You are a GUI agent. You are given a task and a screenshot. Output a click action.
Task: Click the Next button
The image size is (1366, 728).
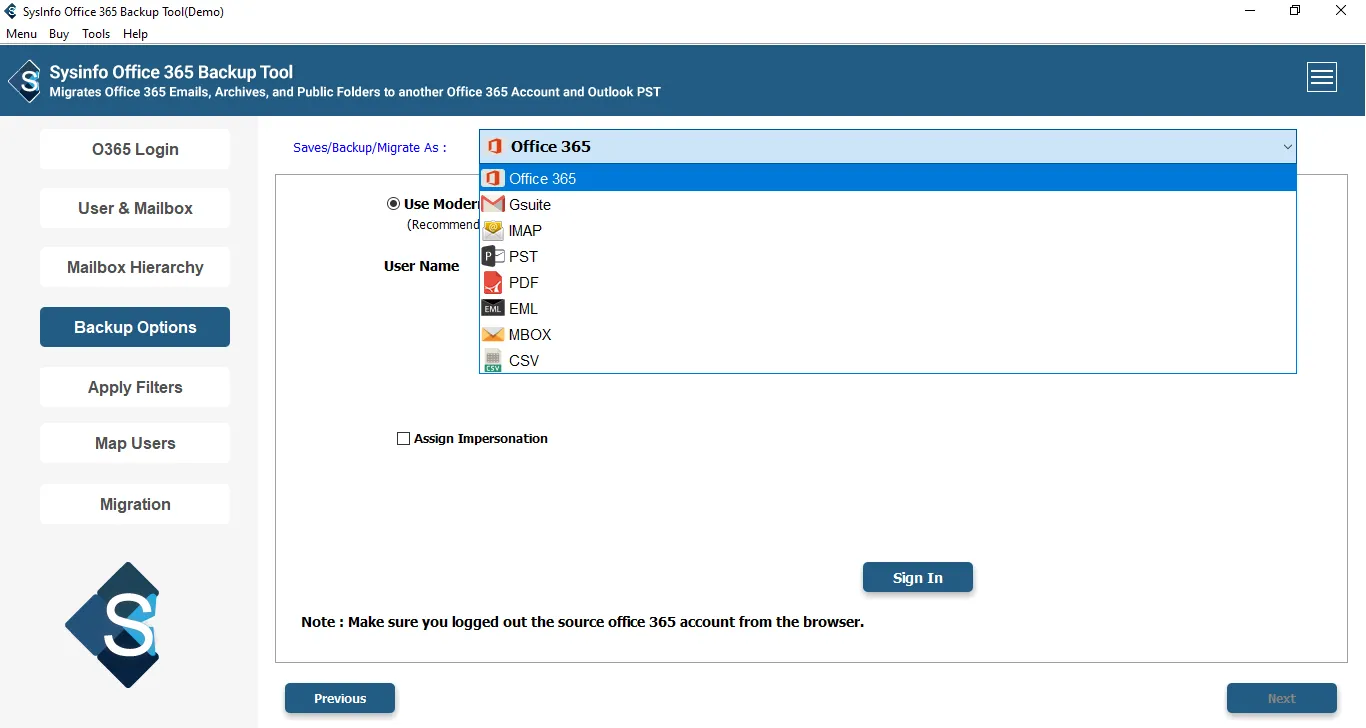tap(1282, 698)
